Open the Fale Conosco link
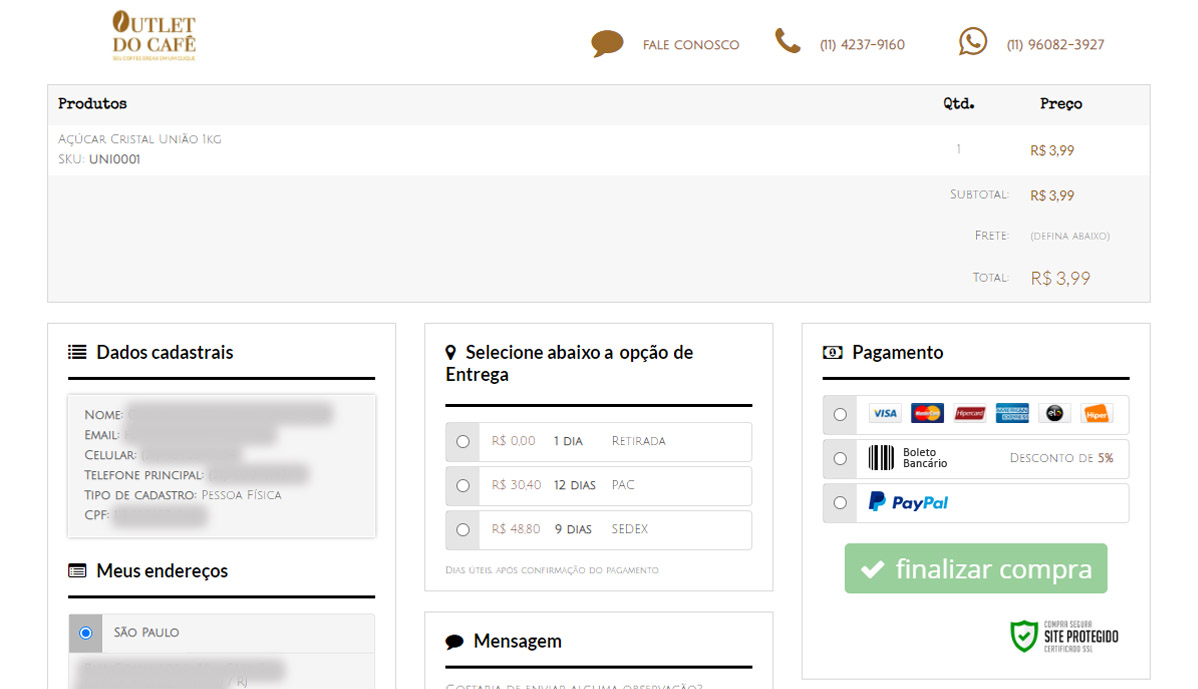This screenshot has height=689, width=1198. pyautogui.click(x=691, y=45)
